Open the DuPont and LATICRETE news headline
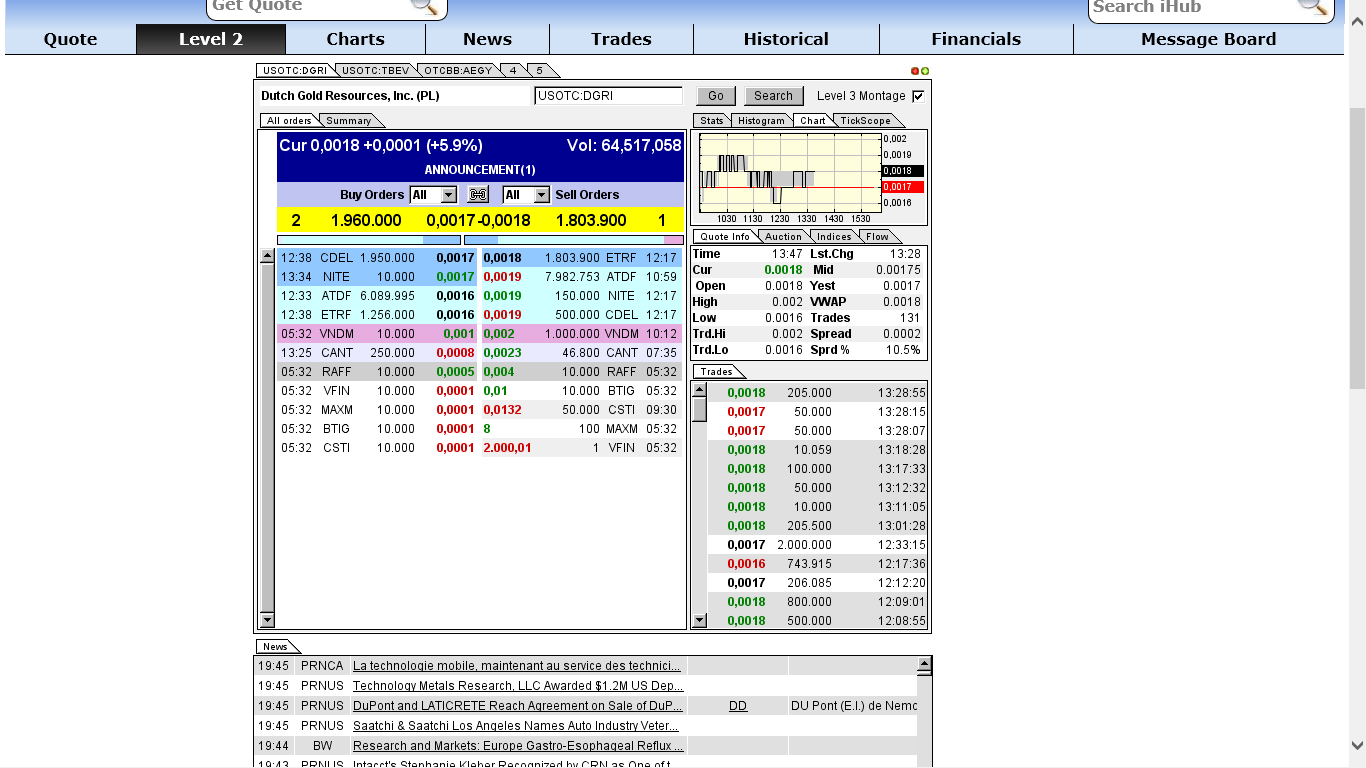The image size is (1366, 768). pos(518,705)
